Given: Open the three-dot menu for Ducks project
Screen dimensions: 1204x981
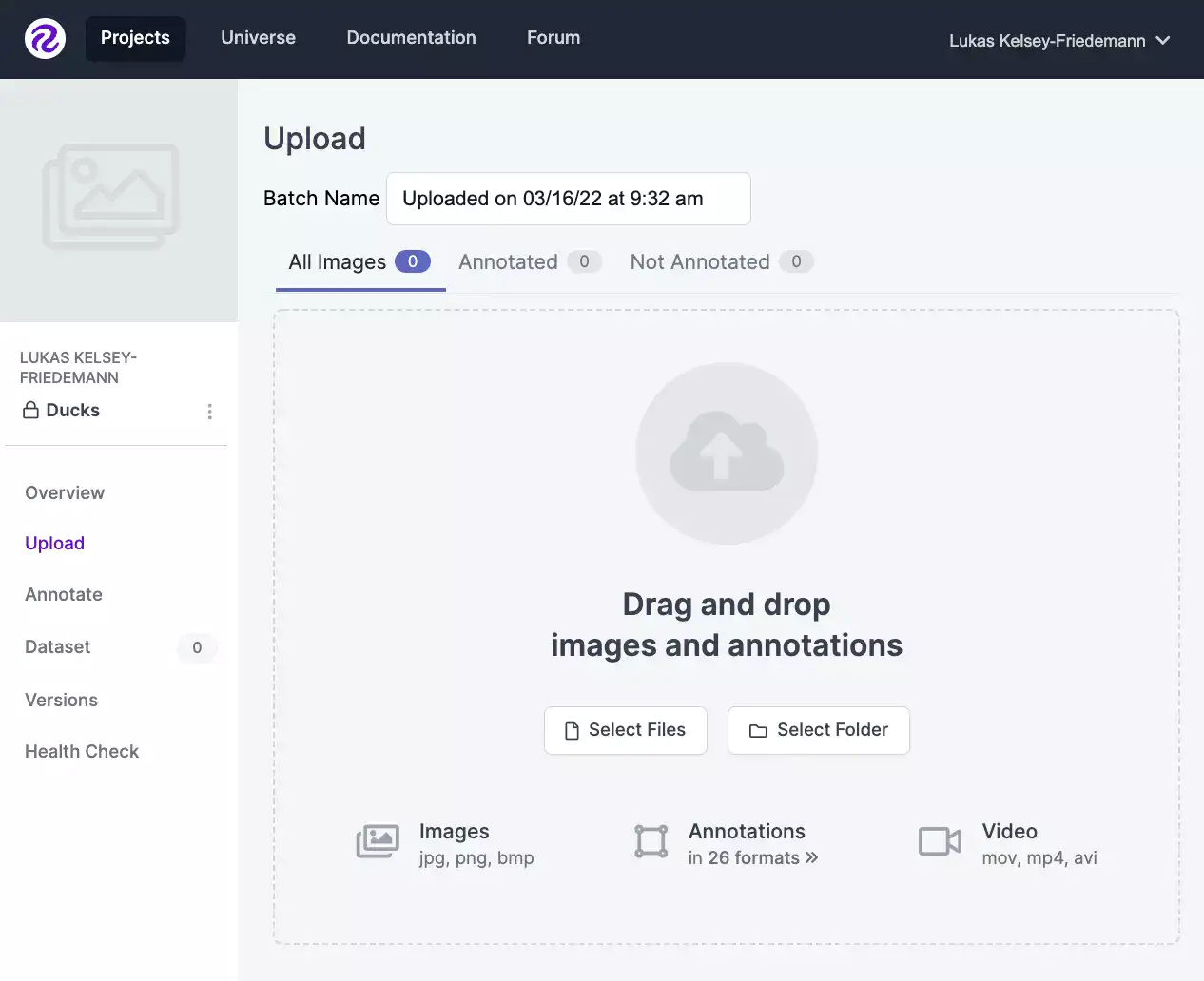Looking at the screenshot, I should (x=209, y=411).
